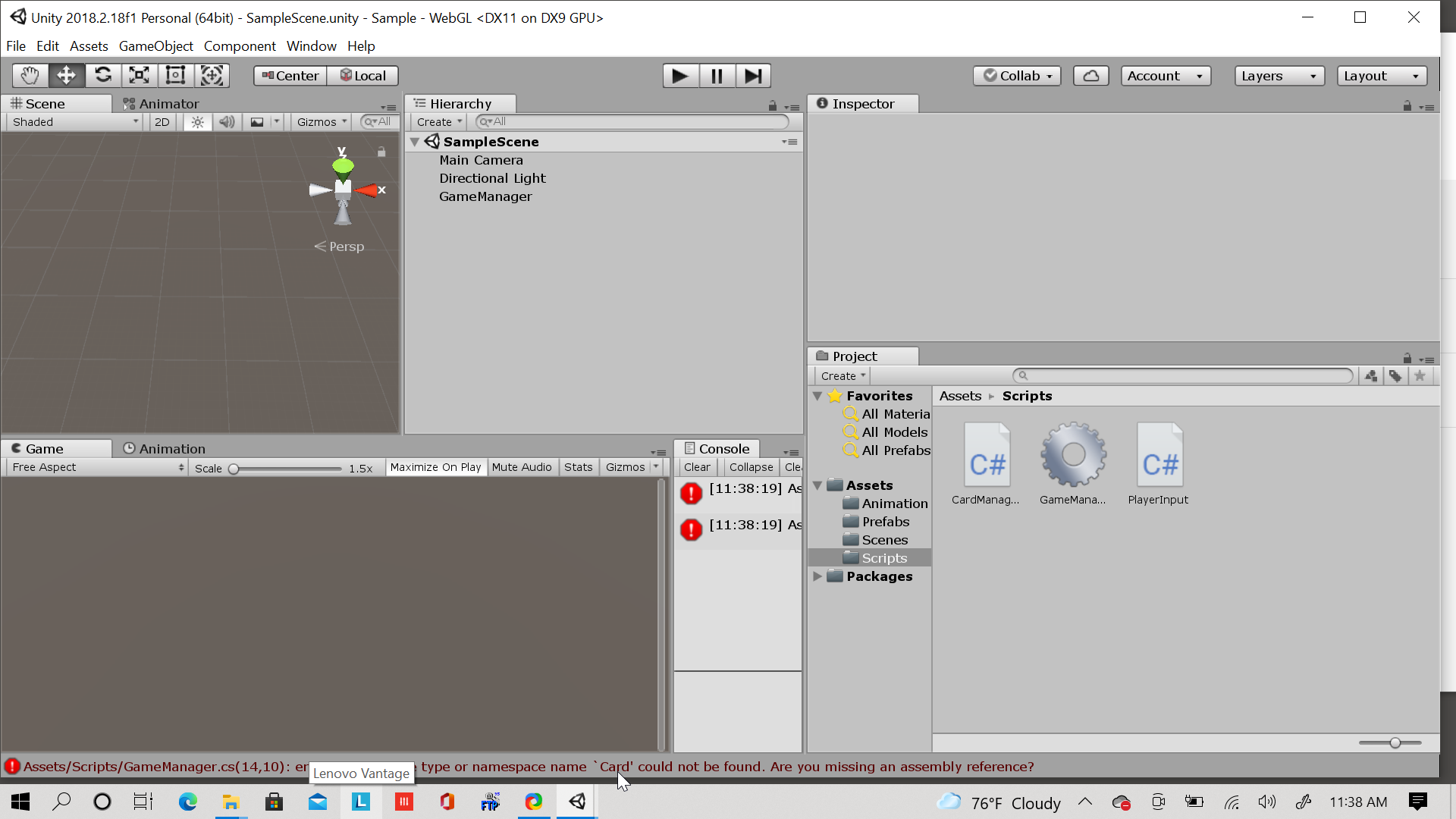Toggle scene audio speaker icon
Image resolution: width=1456 pixels, height=819 pixels.
(x=226, y=122)
